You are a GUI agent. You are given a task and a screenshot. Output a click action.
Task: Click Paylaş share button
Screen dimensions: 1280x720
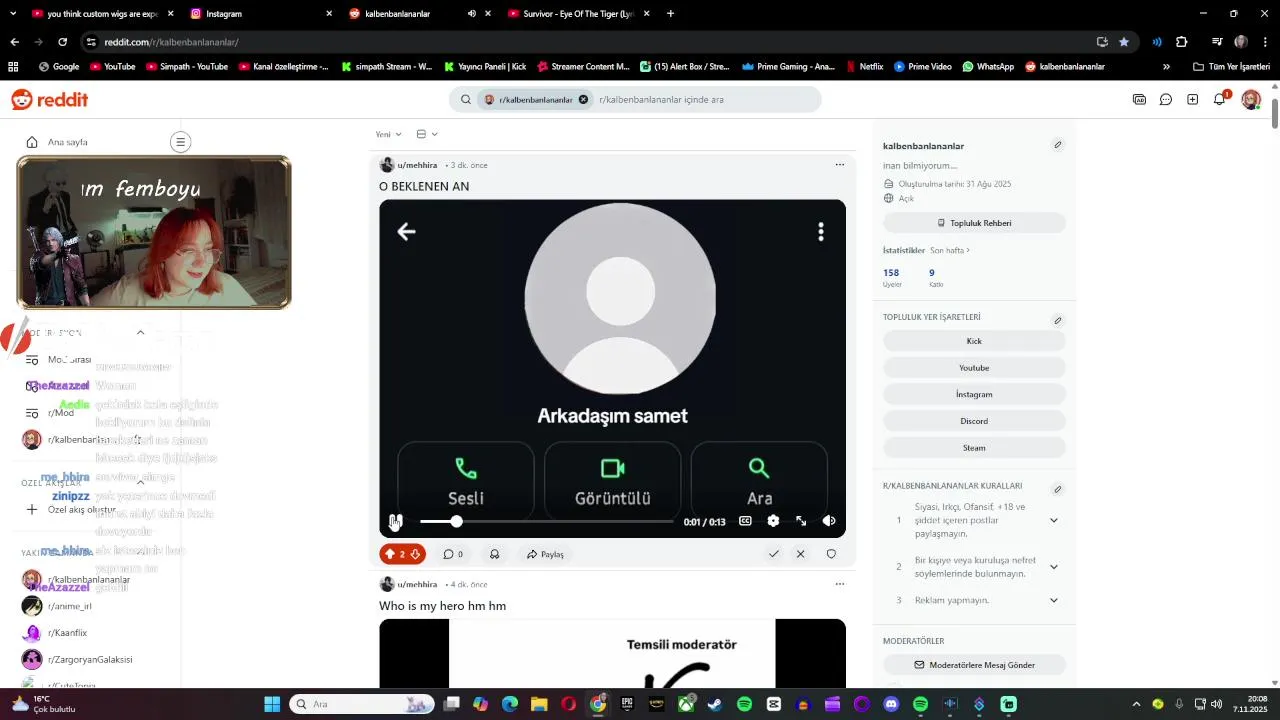click(546, 554)
